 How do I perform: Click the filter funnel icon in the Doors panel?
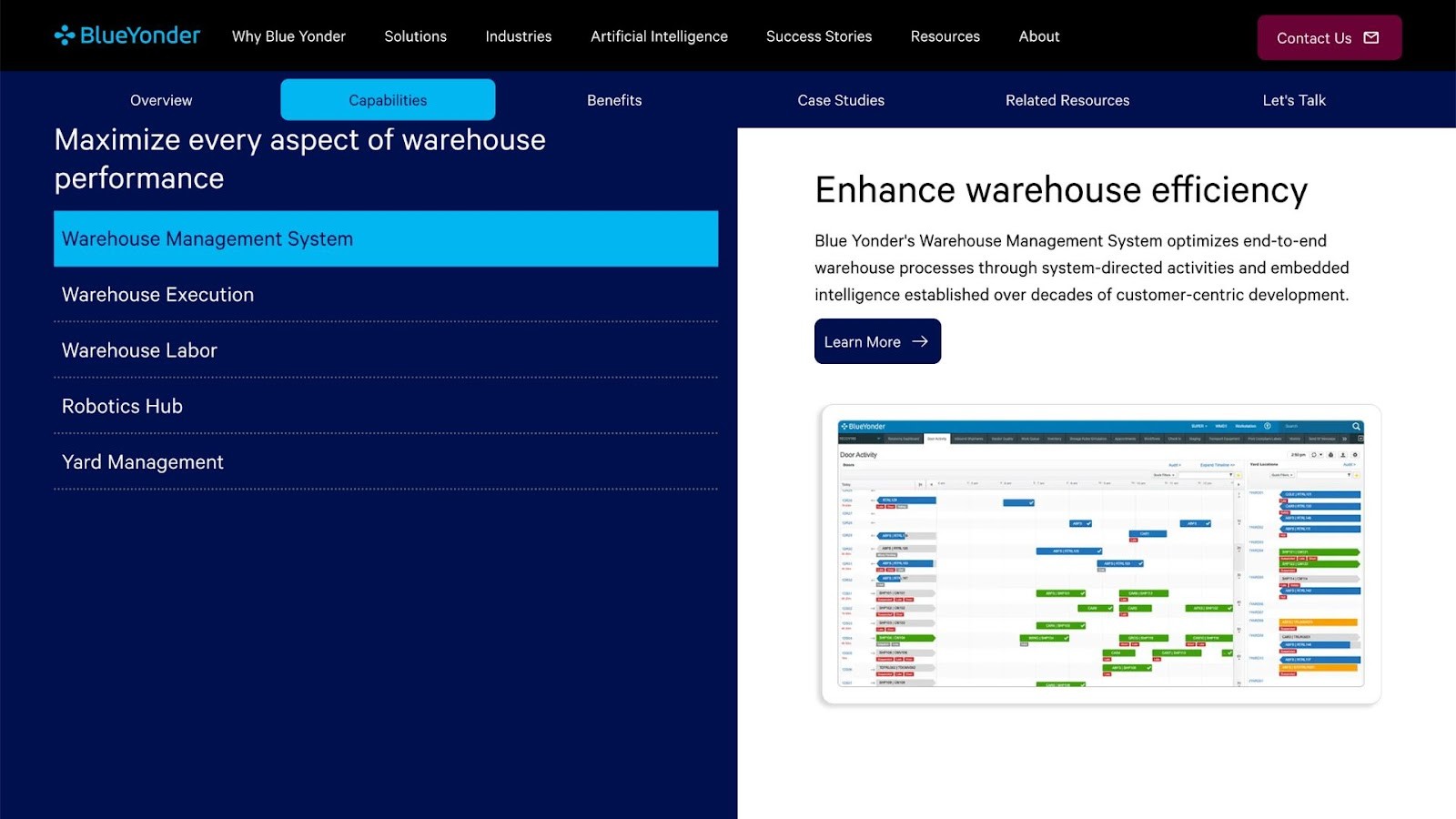point(1230,474)
